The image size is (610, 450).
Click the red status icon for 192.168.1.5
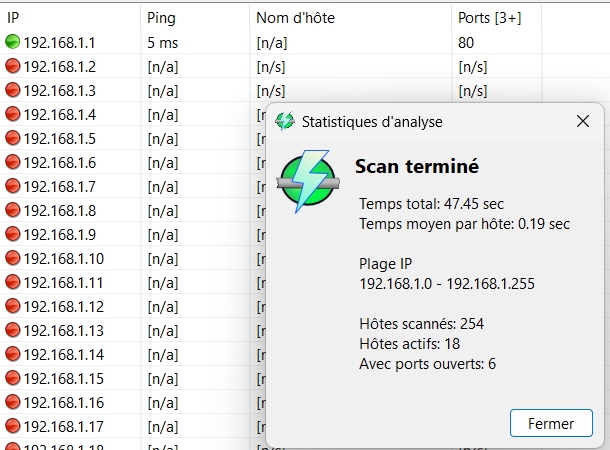tap(12, 139)
